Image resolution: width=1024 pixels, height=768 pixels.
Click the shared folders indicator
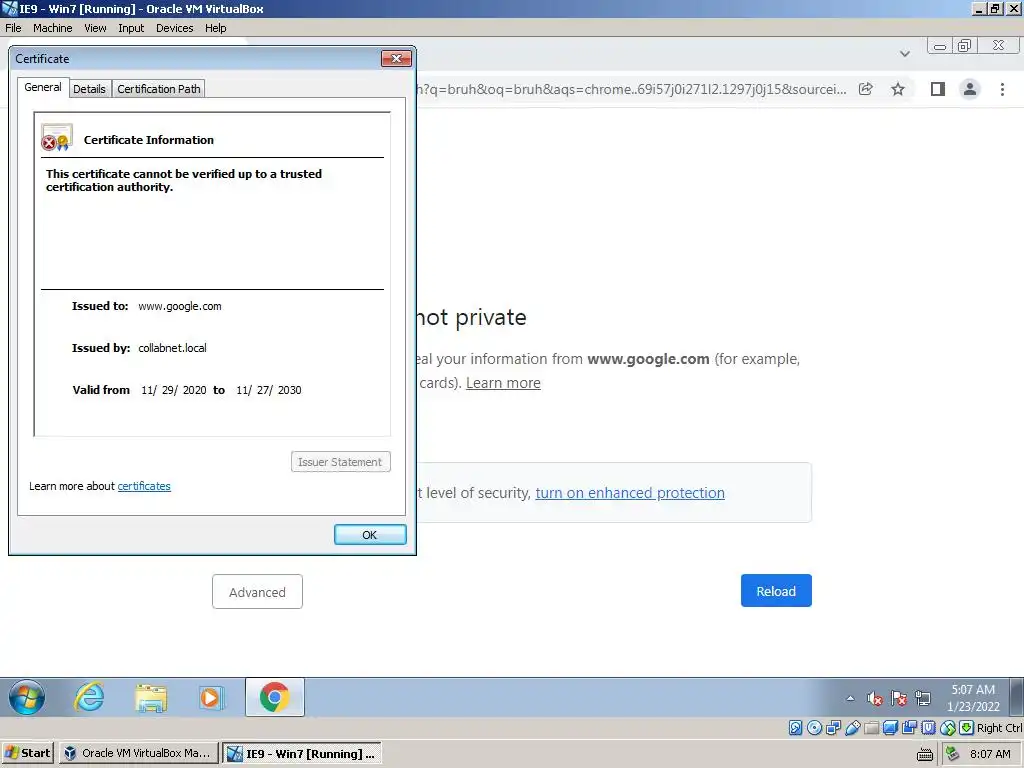click(x=871, y=728)
